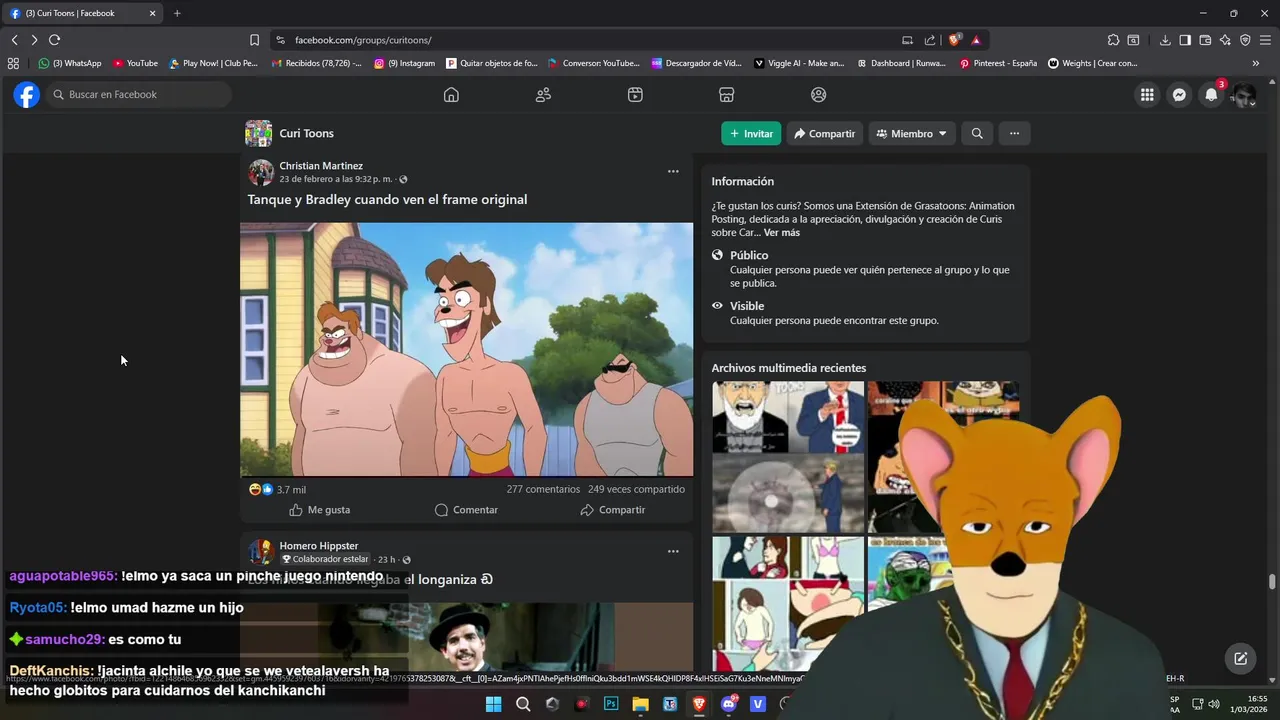Click the new message compose icon

pyautogui.click(x=1240, y=658)
